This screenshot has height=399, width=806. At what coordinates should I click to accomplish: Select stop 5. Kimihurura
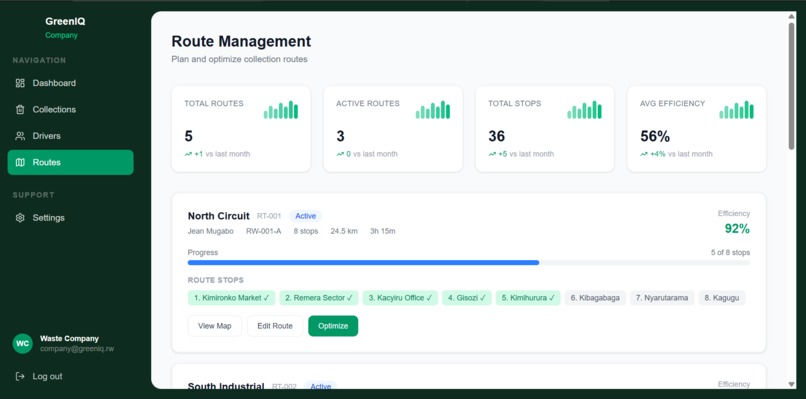528,298
